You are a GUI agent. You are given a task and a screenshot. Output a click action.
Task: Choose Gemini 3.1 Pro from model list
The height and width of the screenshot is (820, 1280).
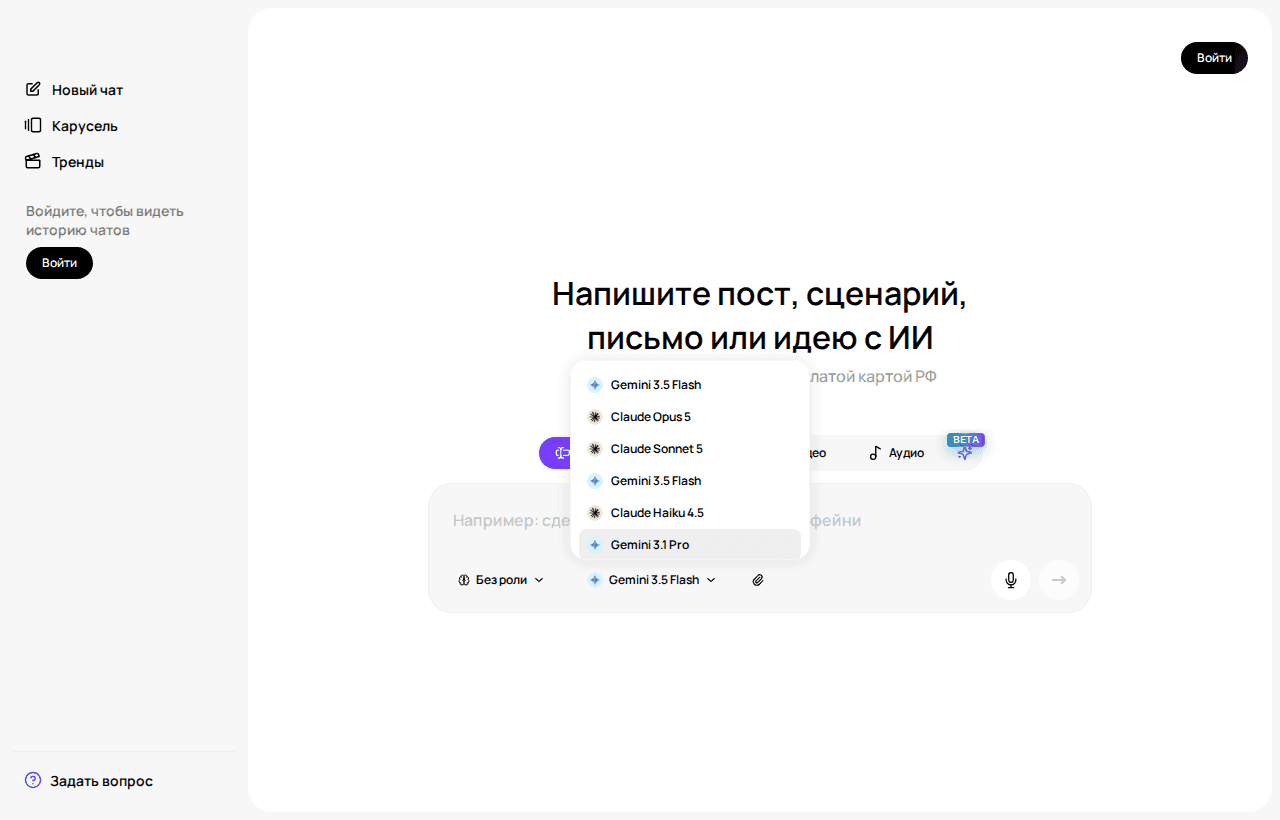(690, 545)
